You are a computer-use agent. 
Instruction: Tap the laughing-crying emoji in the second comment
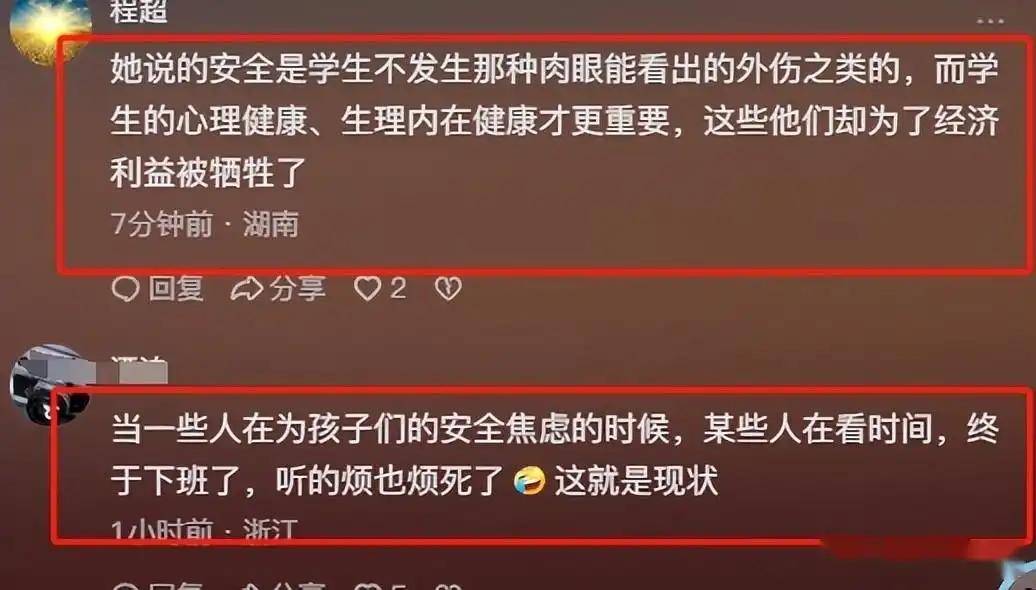530,480
